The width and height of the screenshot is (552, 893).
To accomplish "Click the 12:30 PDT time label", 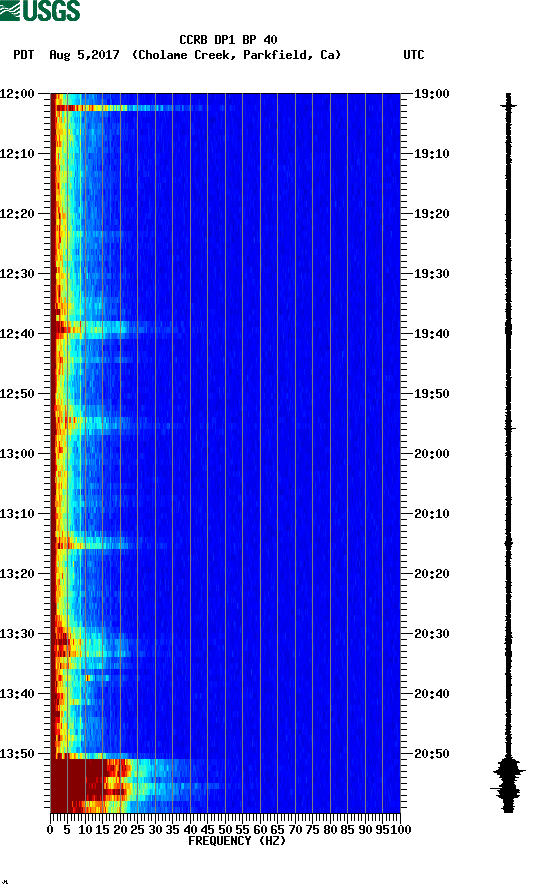I will [17, 274].
